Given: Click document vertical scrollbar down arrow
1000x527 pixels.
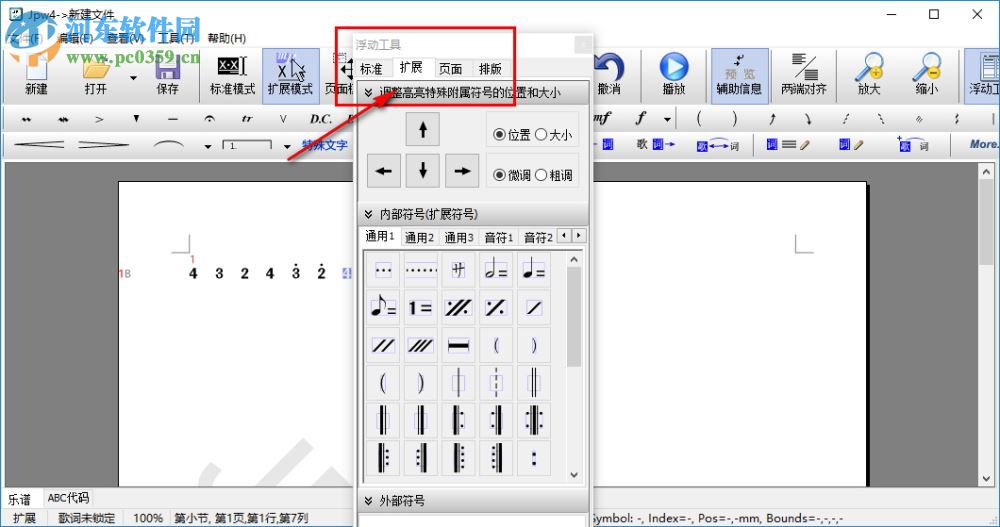Looking at the screenshot, I should [987, 478].
